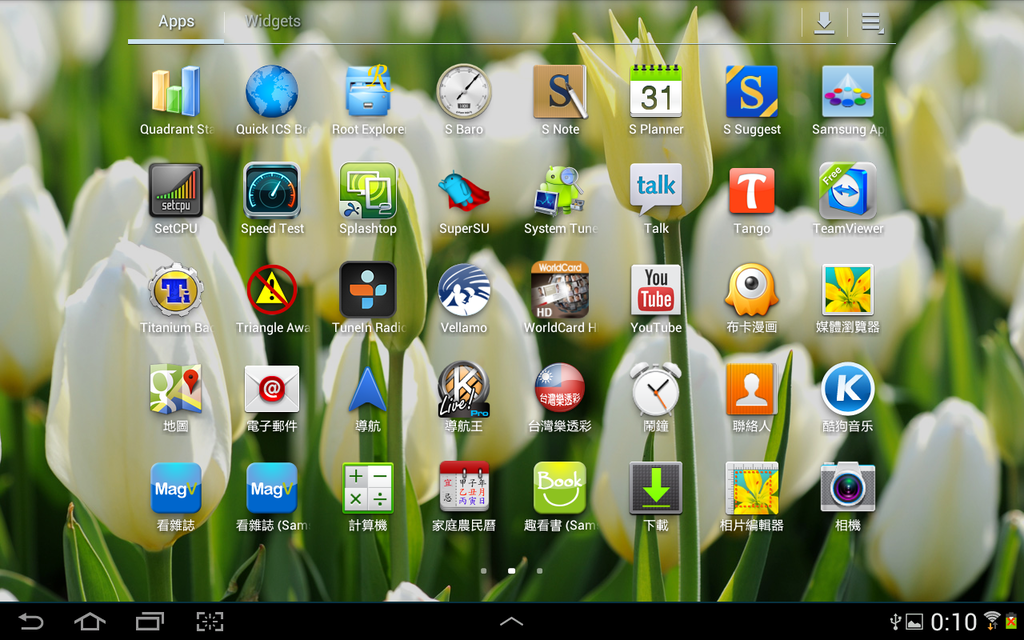Screen dimensions: 1024x640
Task: Open the 相機 camera
Action: (848, 488)
